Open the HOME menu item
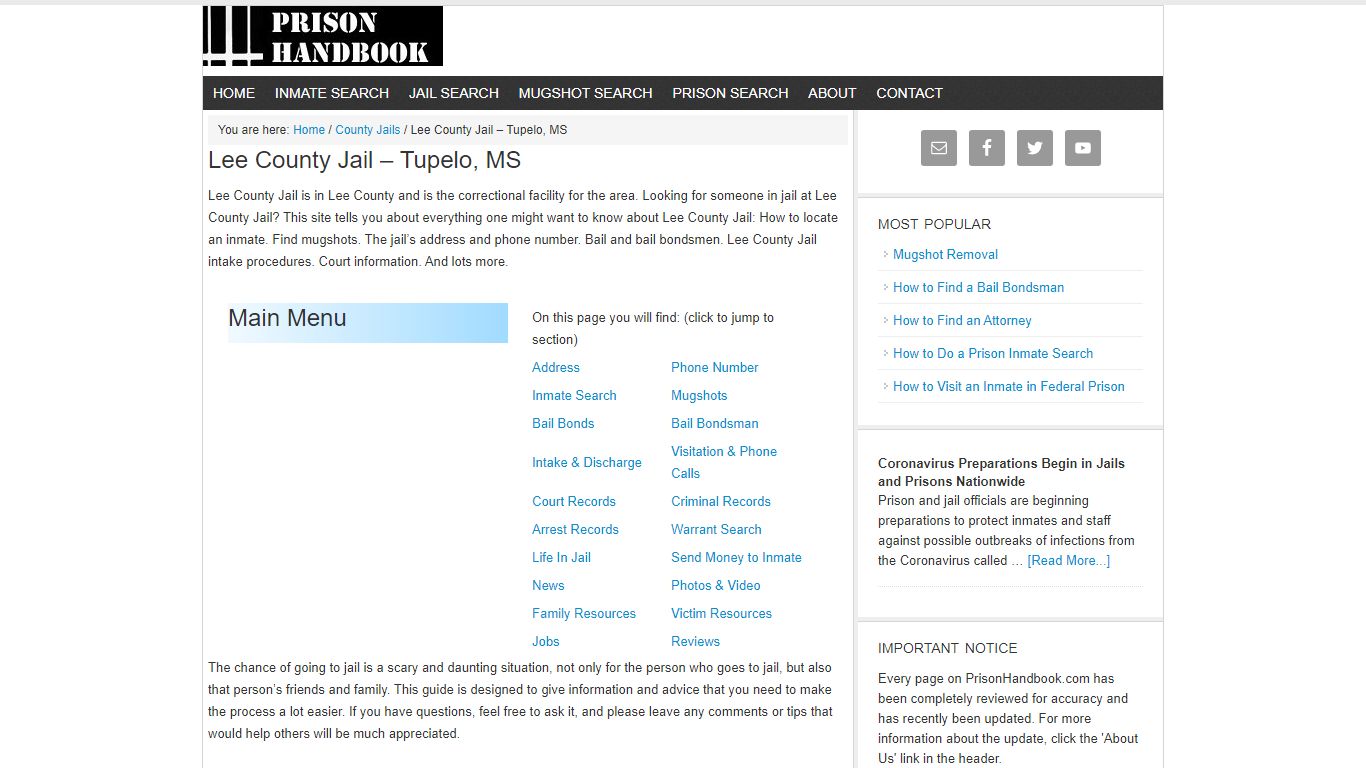 pyautogui.click(x=234, y=93)
